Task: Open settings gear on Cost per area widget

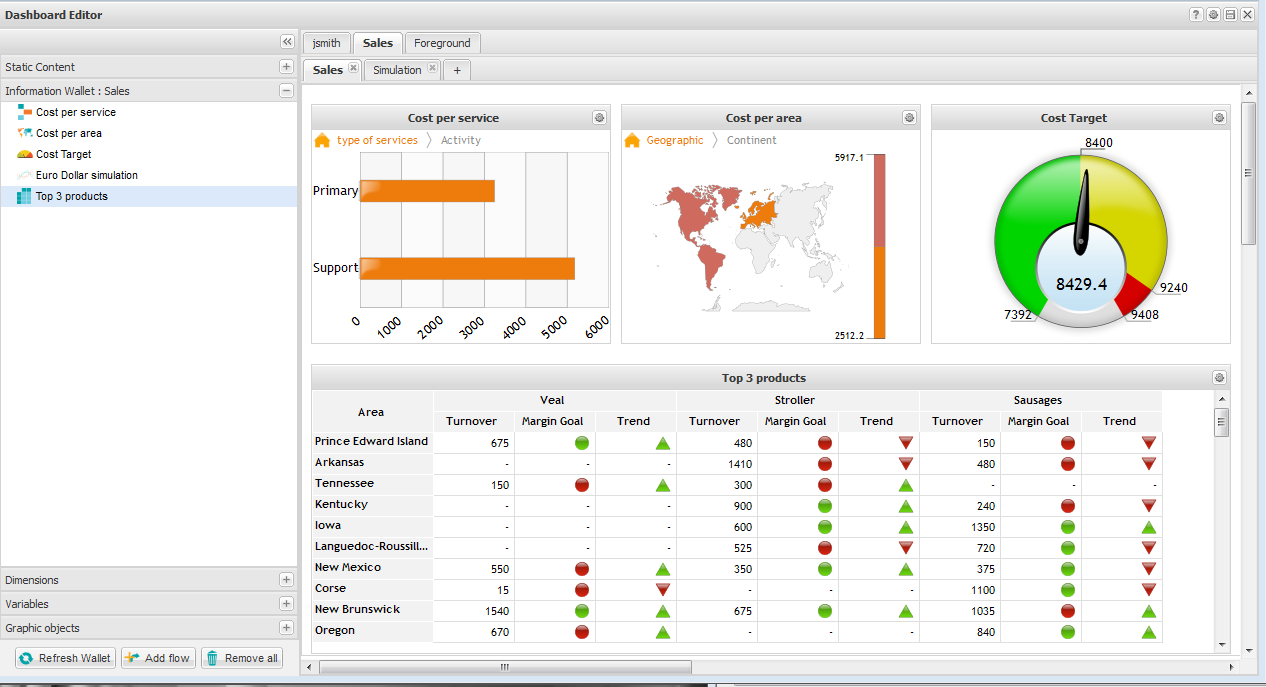Action: click(x=909, y=118)
